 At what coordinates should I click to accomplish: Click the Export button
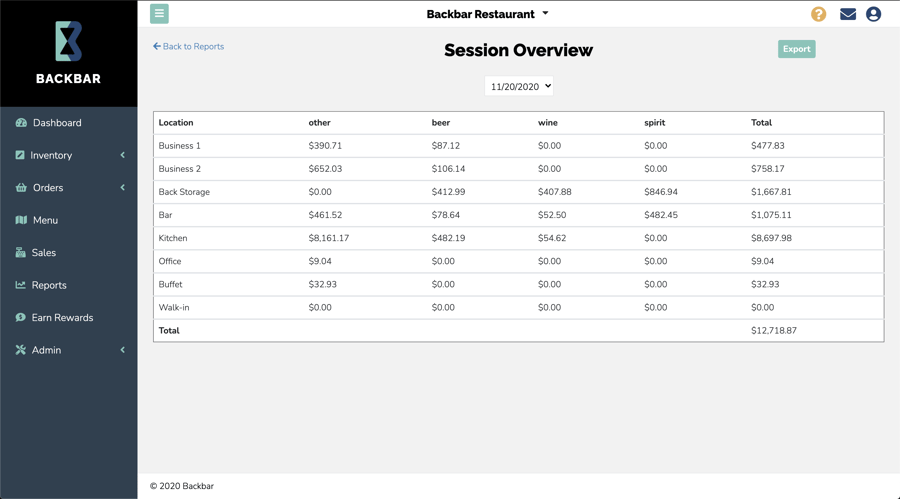tap(797, 49)
